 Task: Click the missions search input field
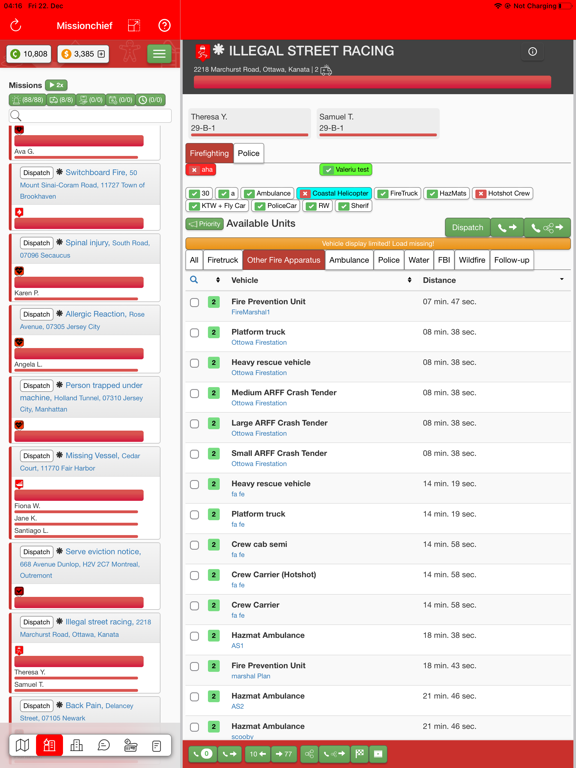click(90, 116)
